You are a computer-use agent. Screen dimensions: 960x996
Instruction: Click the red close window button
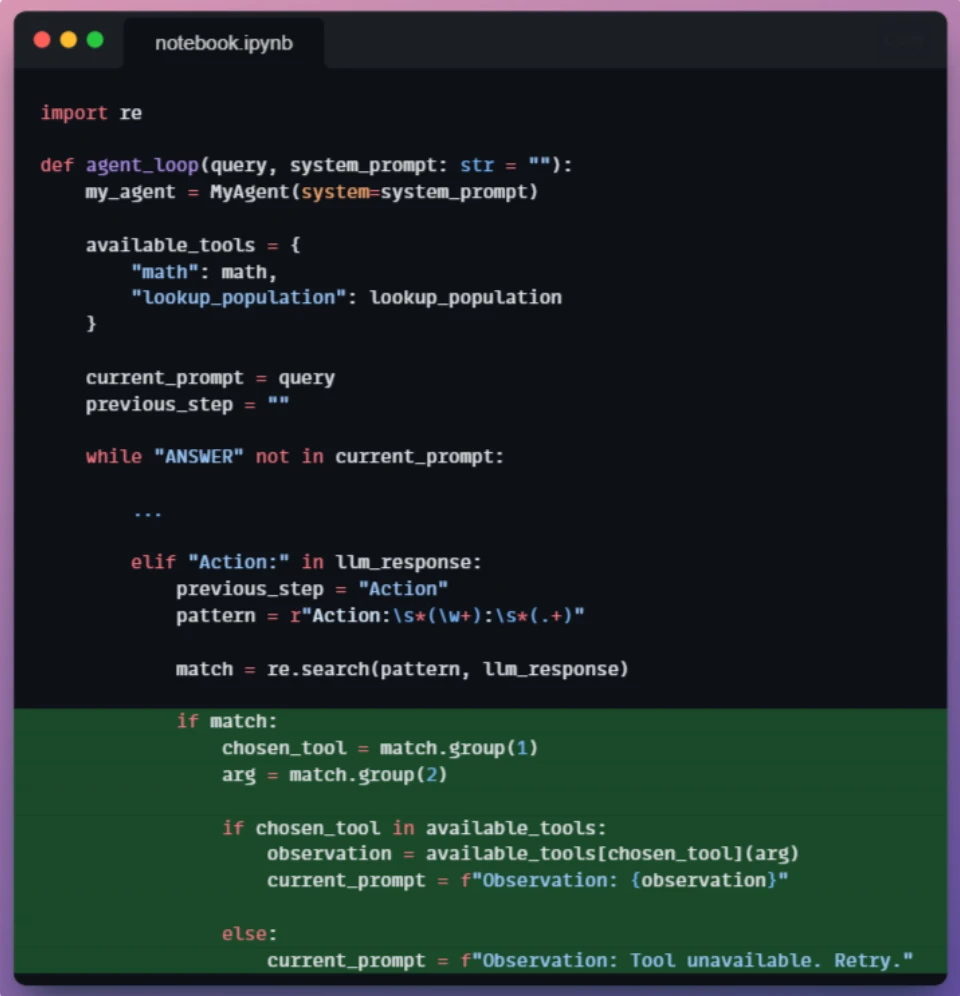pyautogui.click(x=42, y=40)
